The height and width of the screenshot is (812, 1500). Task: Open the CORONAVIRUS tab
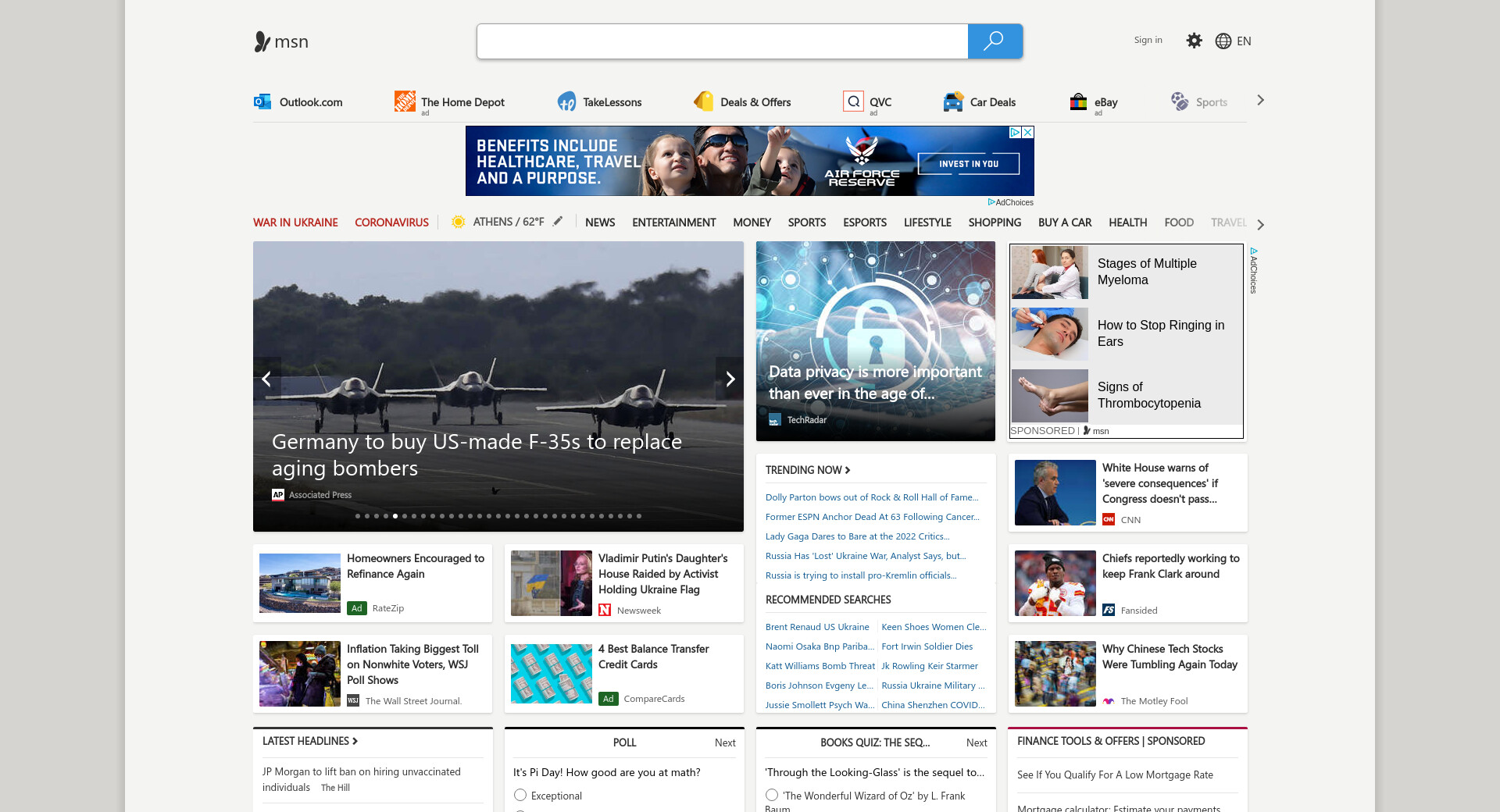click(391, 223)
